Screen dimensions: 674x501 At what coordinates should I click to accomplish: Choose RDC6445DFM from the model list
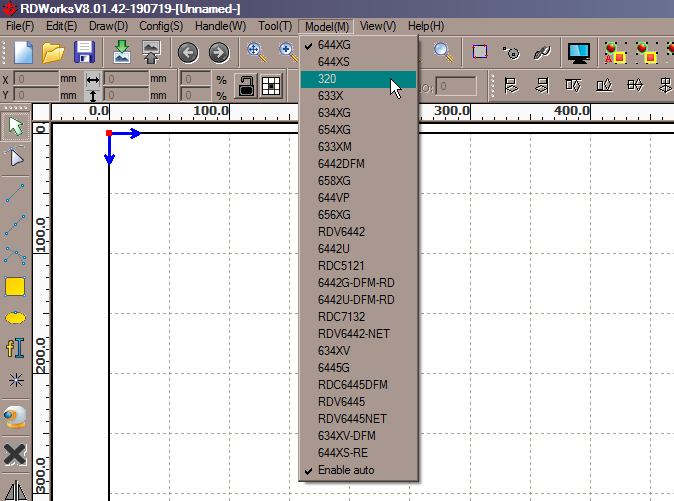[352, 385]
